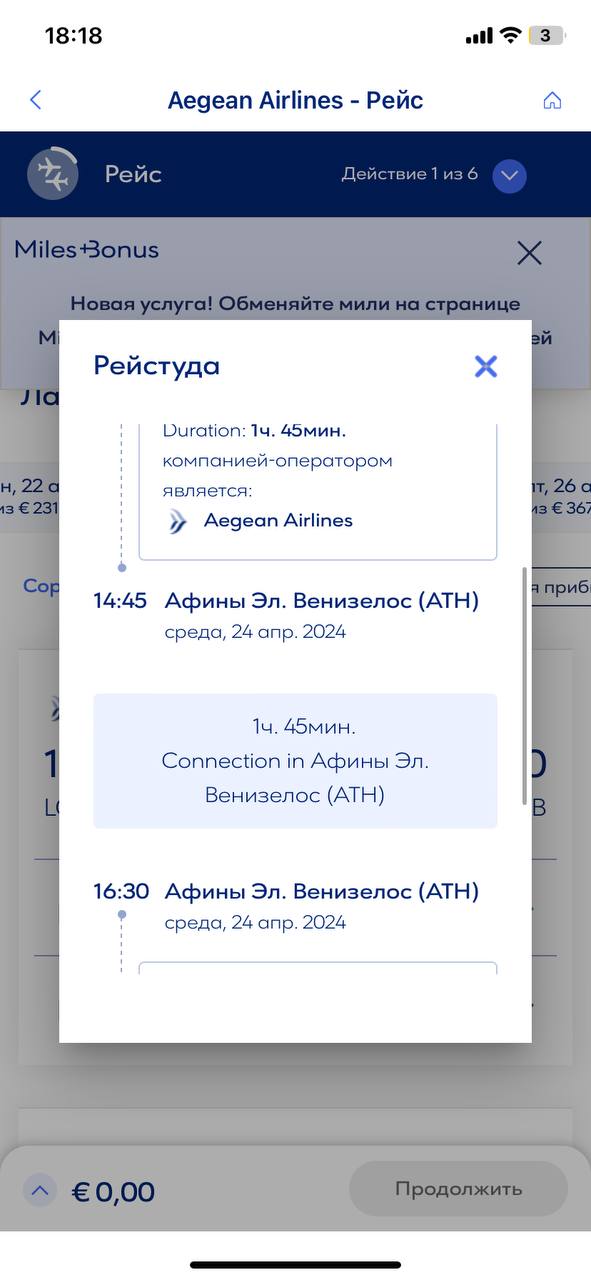Screen dimensions: 591x1280
Task: Click the Продолжить button
Action: pyautogui.click(x=458, y=1189)
